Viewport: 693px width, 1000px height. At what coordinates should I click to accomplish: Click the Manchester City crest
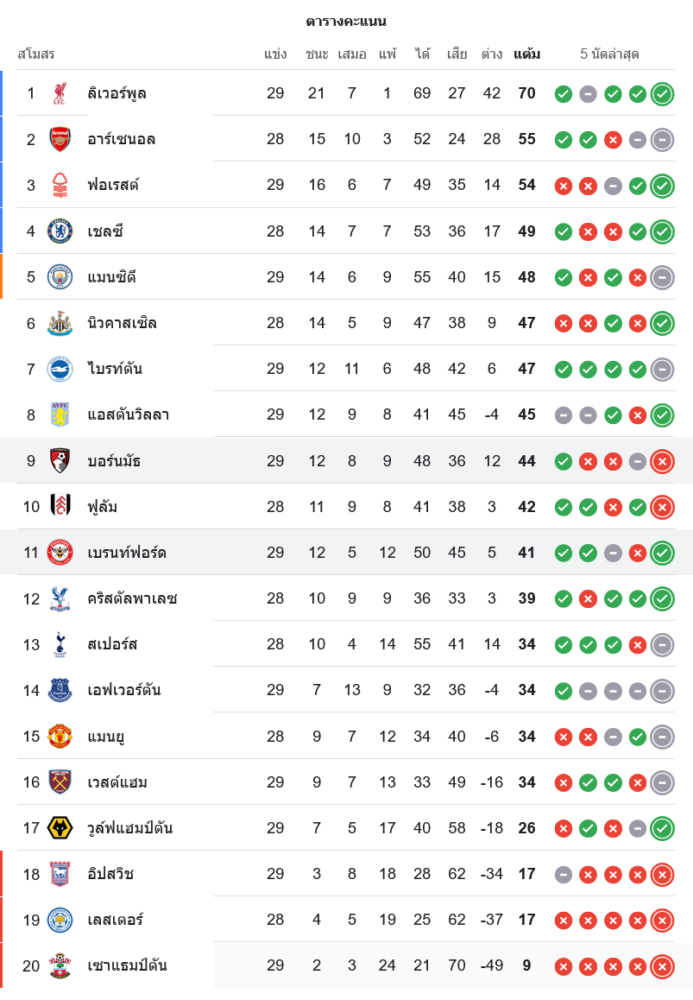pyautogui.click(x=60, y=277)
